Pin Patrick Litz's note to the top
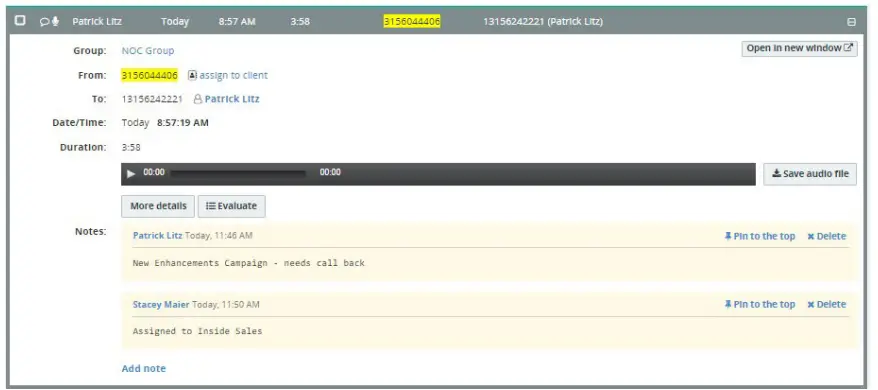The width and height of the screenshot is (878, 390). [759, 236]
